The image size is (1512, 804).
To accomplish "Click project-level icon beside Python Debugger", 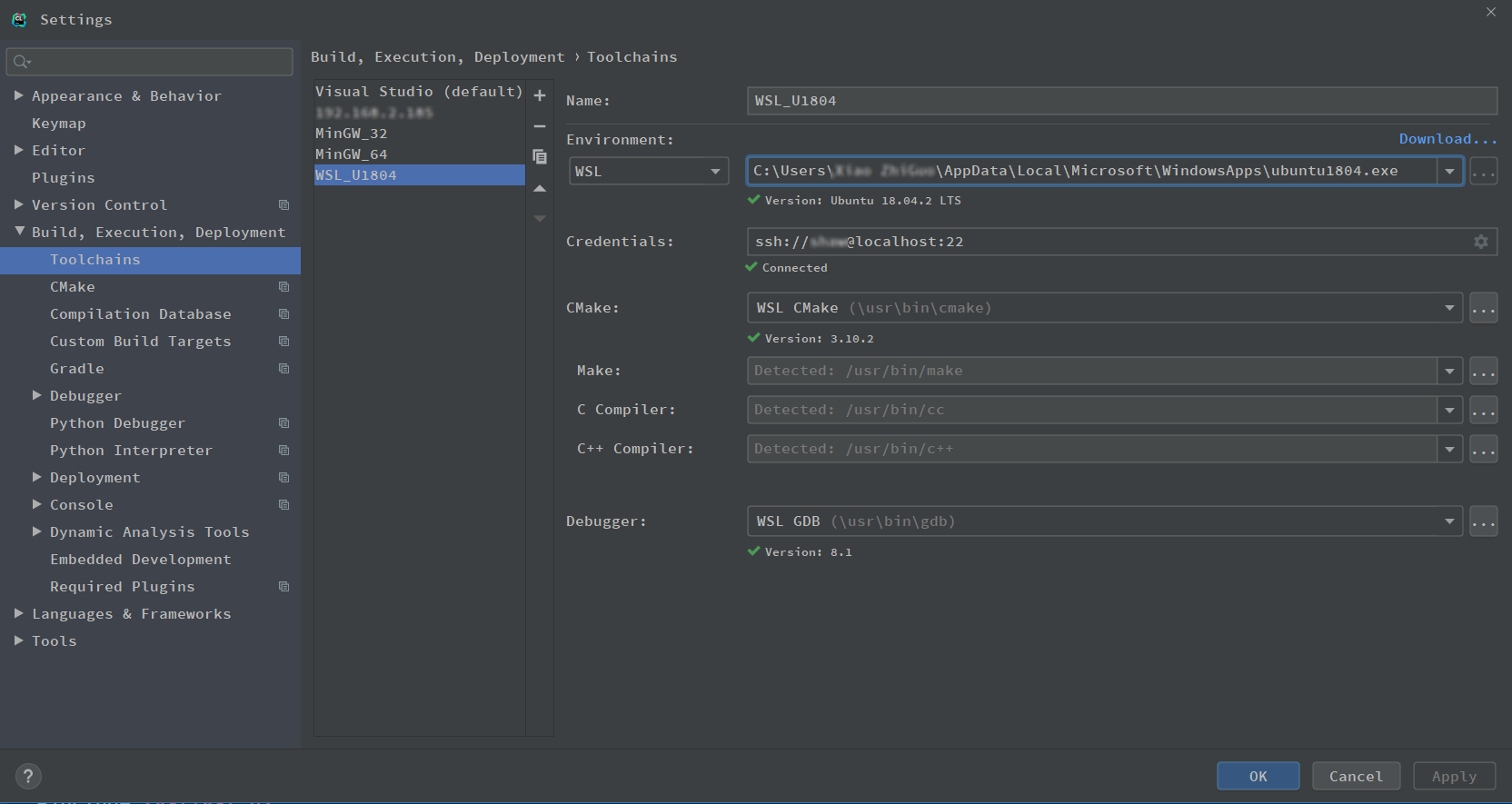I will [x=284, y=423].
